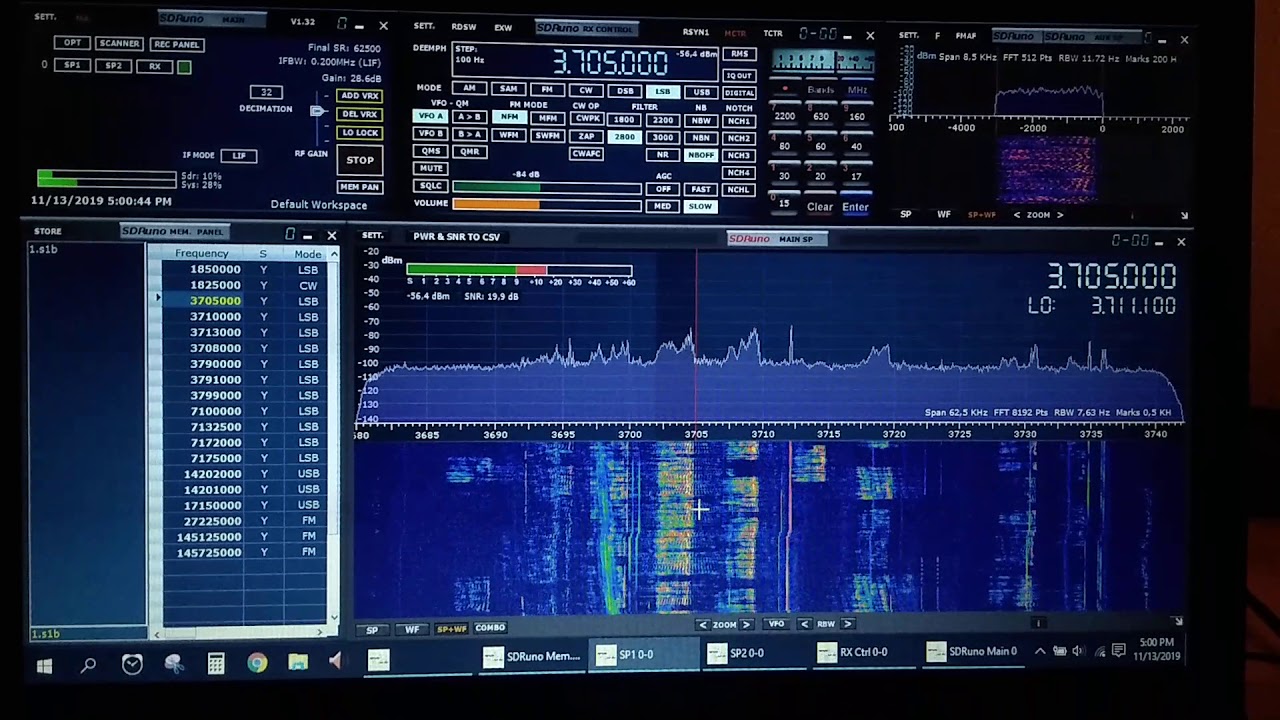Toggle the MUTE button
This screenshot has height=720, width=1280.
(x=431, y=168)
